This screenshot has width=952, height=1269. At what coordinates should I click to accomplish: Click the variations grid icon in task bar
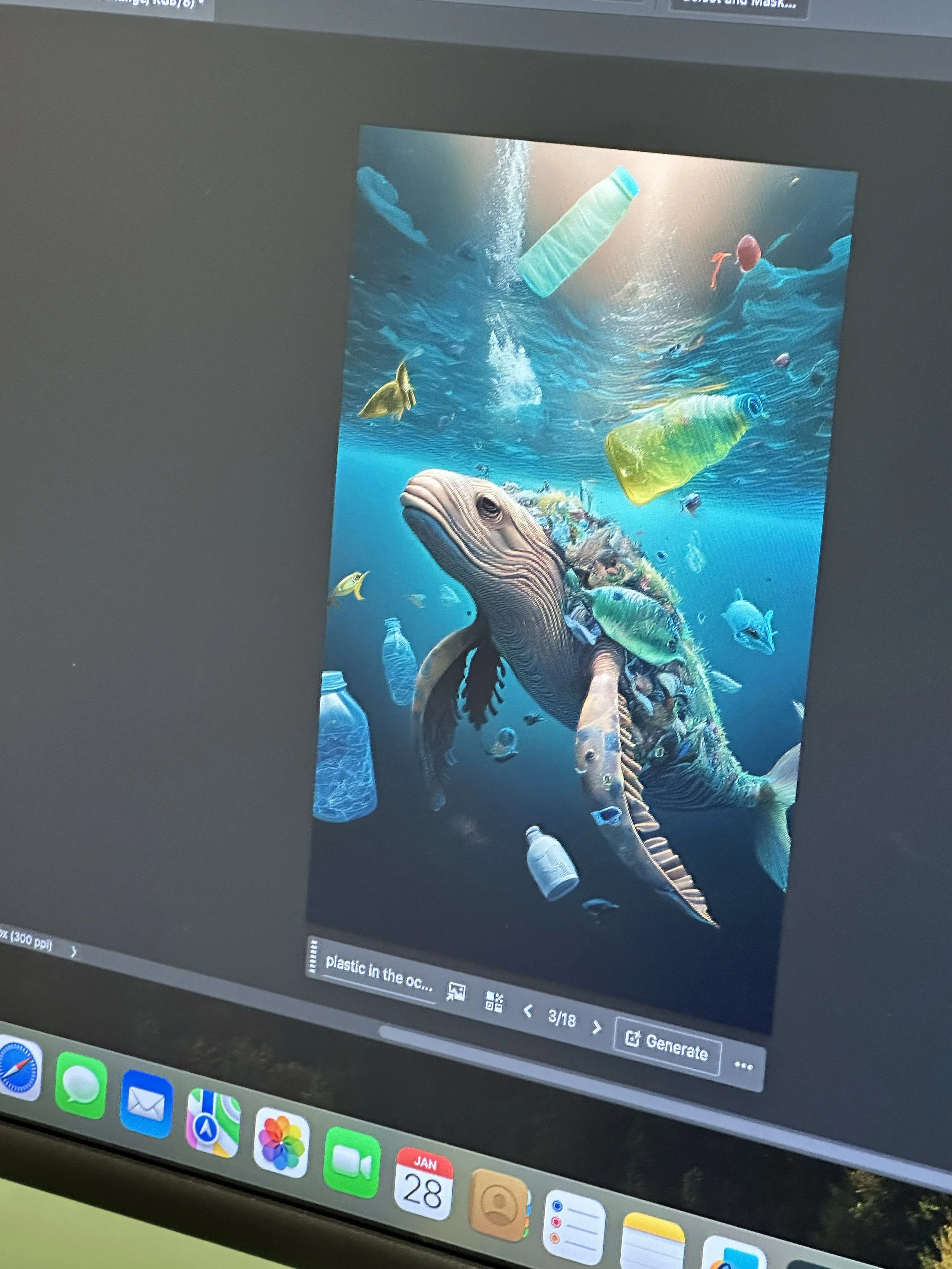pos(494,1002)
